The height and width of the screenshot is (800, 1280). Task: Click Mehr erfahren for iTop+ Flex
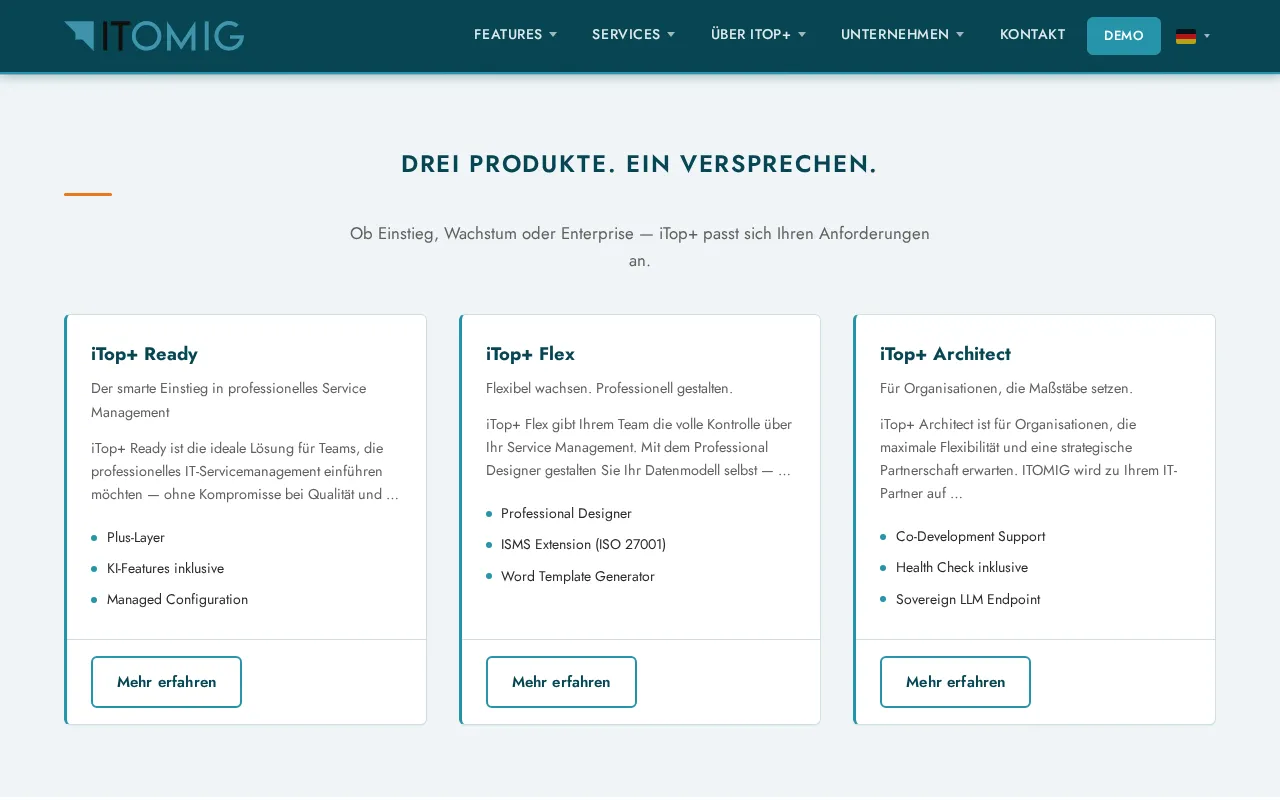(x=561, y=682)
